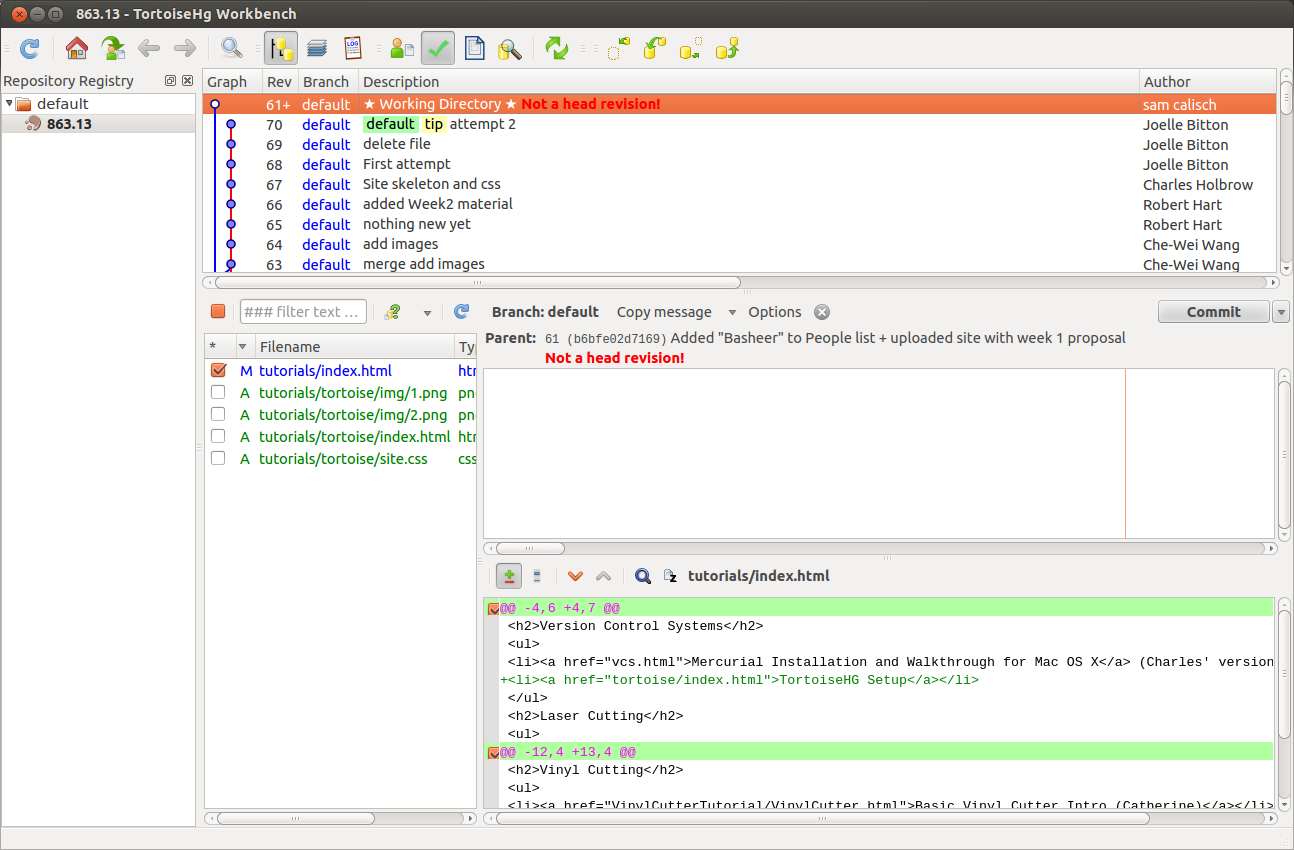
Task: Open the Manifest stacked-layers icon
Action: pyautogui.click(x=317, y=47)
